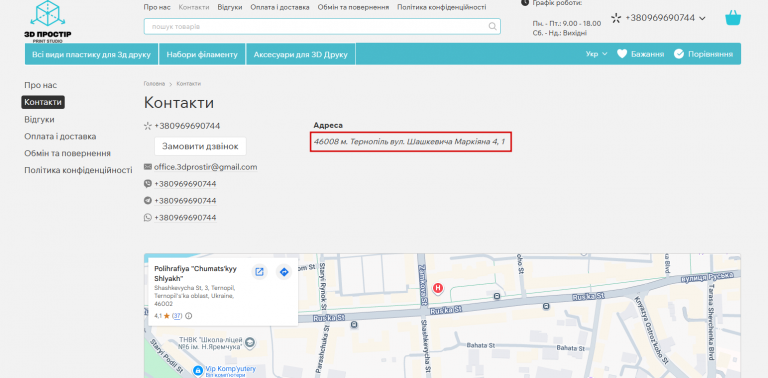768x378 pixels.
Task: Open Аксесуари для 3D Друку category
Action: [x=301, y=54]
